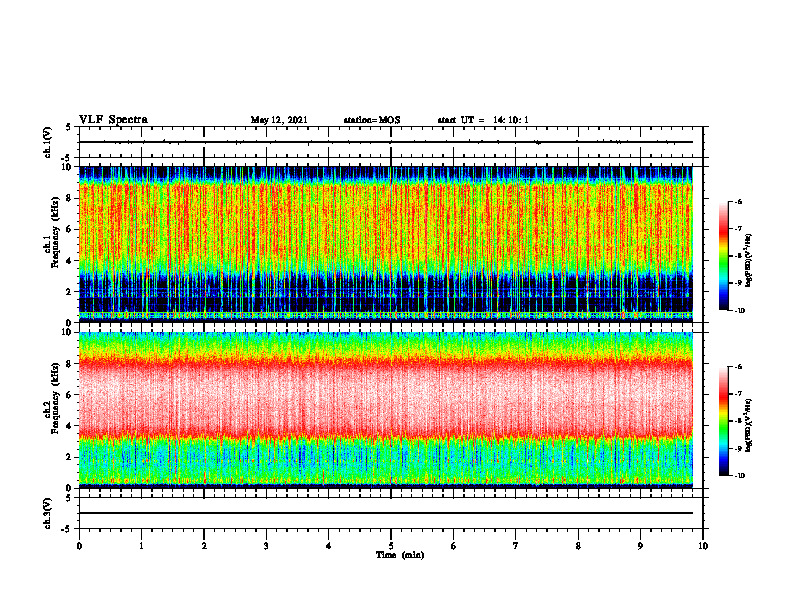The height and width of the screenshot is (612, 792).
Task: Click the ch.2 color bar log(PSD) label
Action: pyautogui.click(x=750, y=425)
